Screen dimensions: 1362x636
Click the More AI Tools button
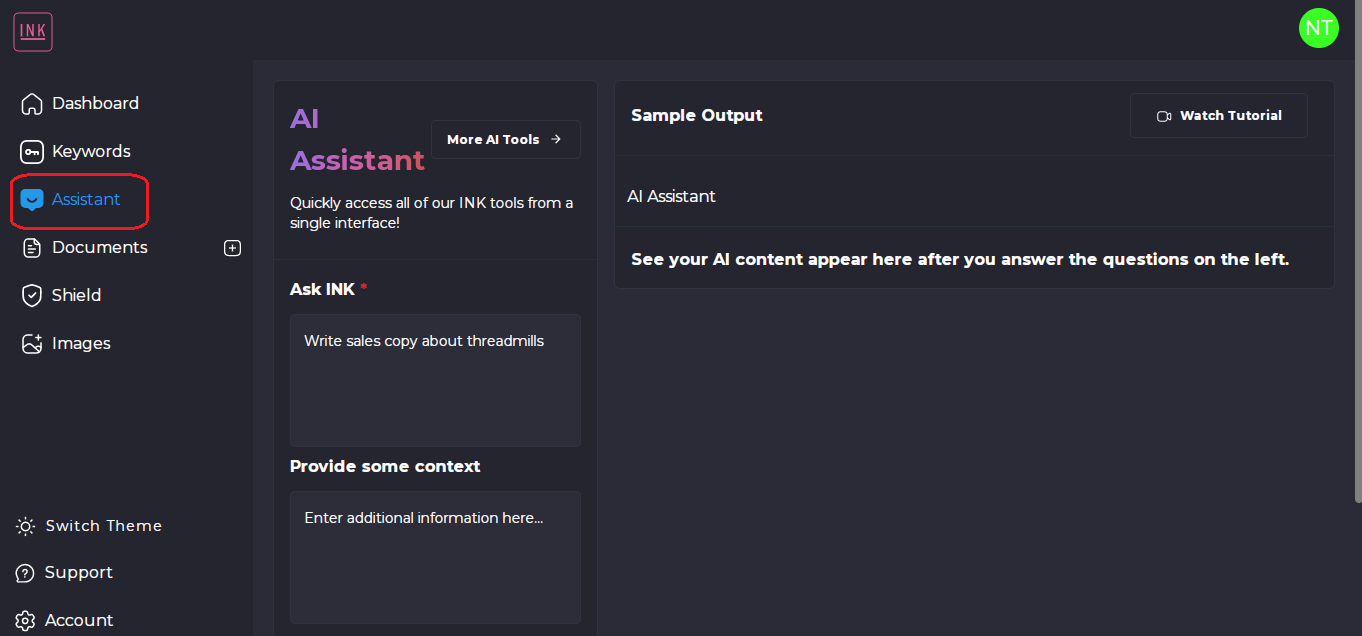(x=506, y=139)
